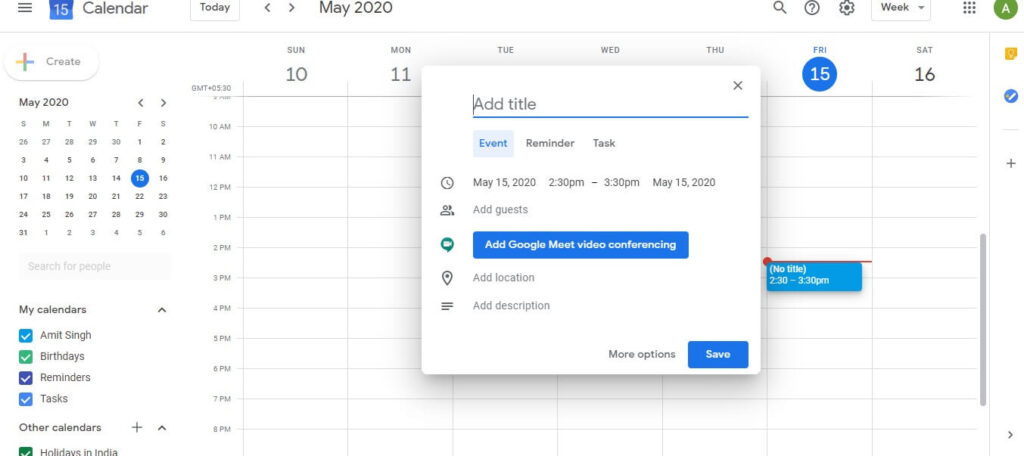This screenshot has height=456, width=1024.
Task: Toggle the Amit Singh calendar checkbox
Action: (25, 336)
